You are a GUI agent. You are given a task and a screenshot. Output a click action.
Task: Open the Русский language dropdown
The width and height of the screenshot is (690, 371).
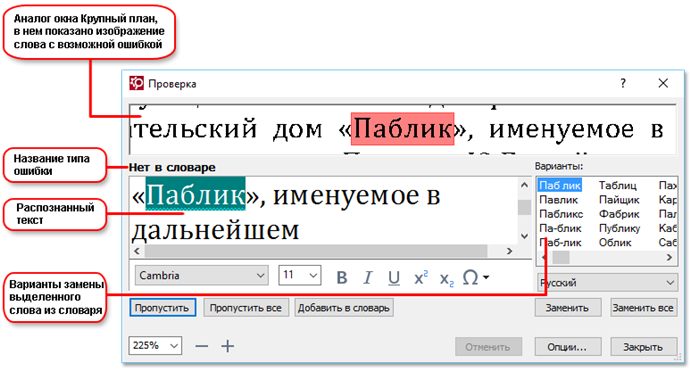pyautogui.click(x=607, y=283)
